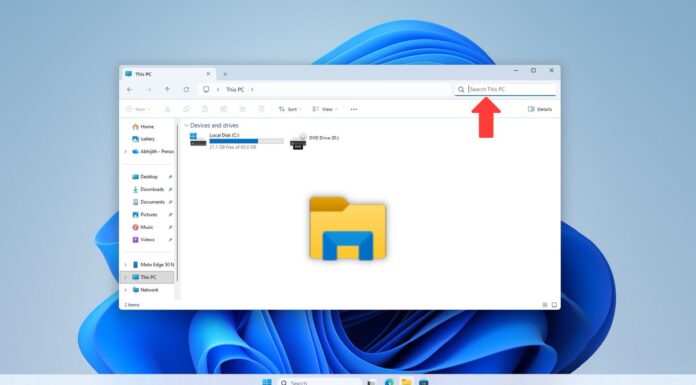Click the Rename toolbar icon
696x385 pixels.
[224, 109]
